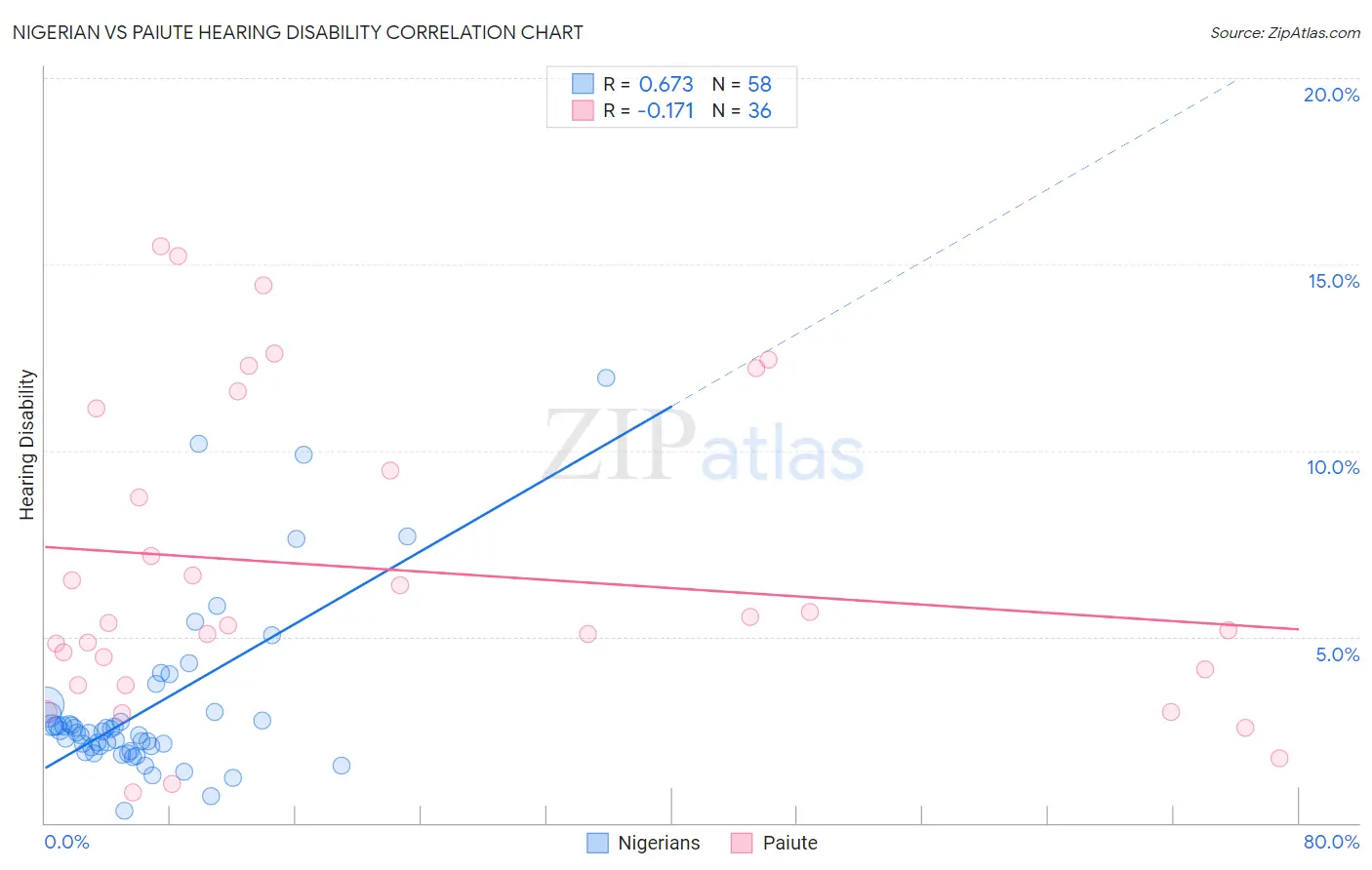Click the chart title text
This screenshot has width=1372, height=870.
click(298, 32)
